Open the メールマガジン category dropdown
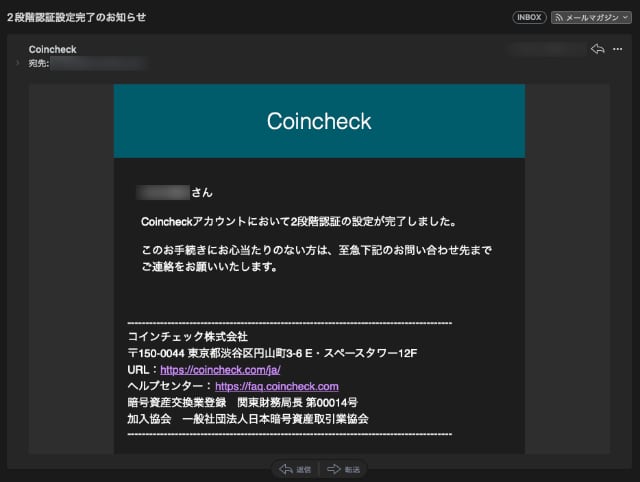The image size is (640, 482). click(x=591, y=18)
